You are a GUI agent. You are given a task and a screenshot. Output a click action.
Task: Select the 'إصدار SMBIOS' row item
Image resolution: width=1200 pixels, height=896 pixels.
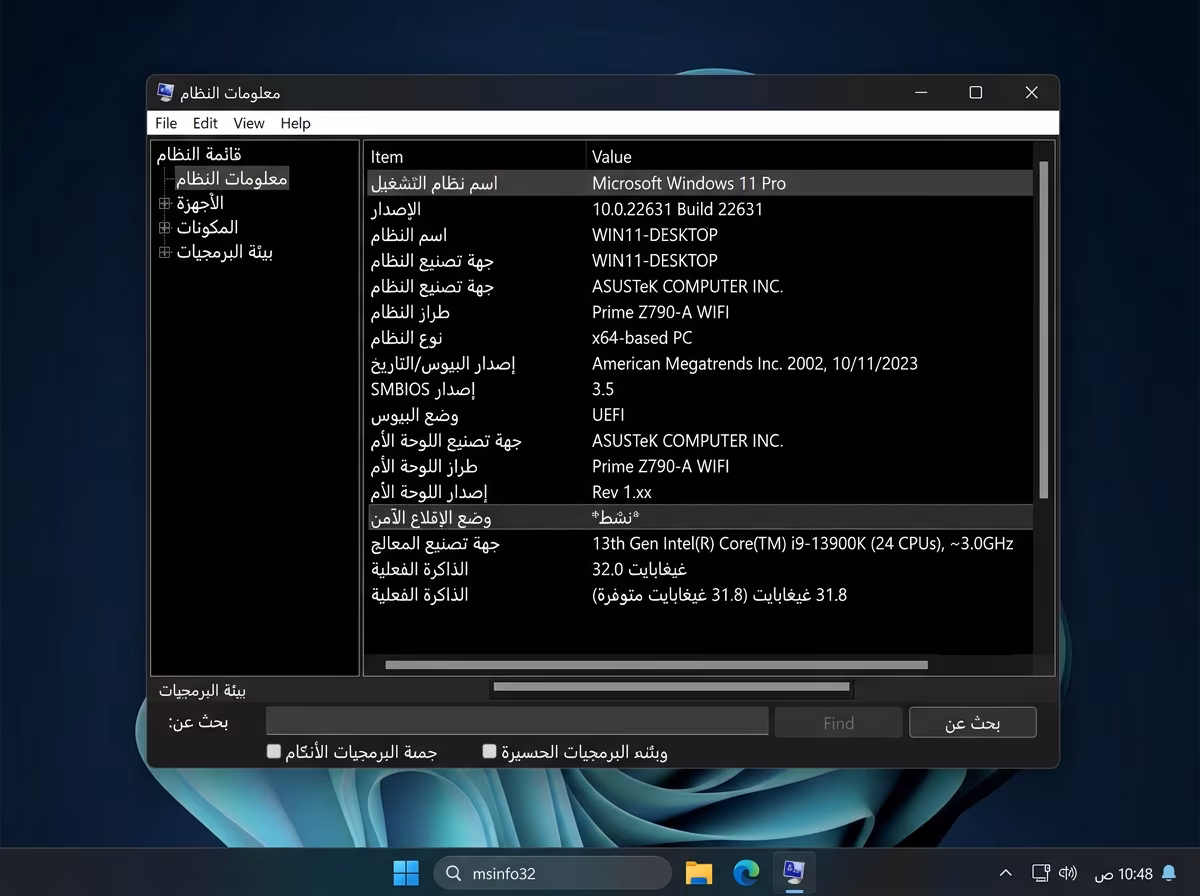pos(423,389)
